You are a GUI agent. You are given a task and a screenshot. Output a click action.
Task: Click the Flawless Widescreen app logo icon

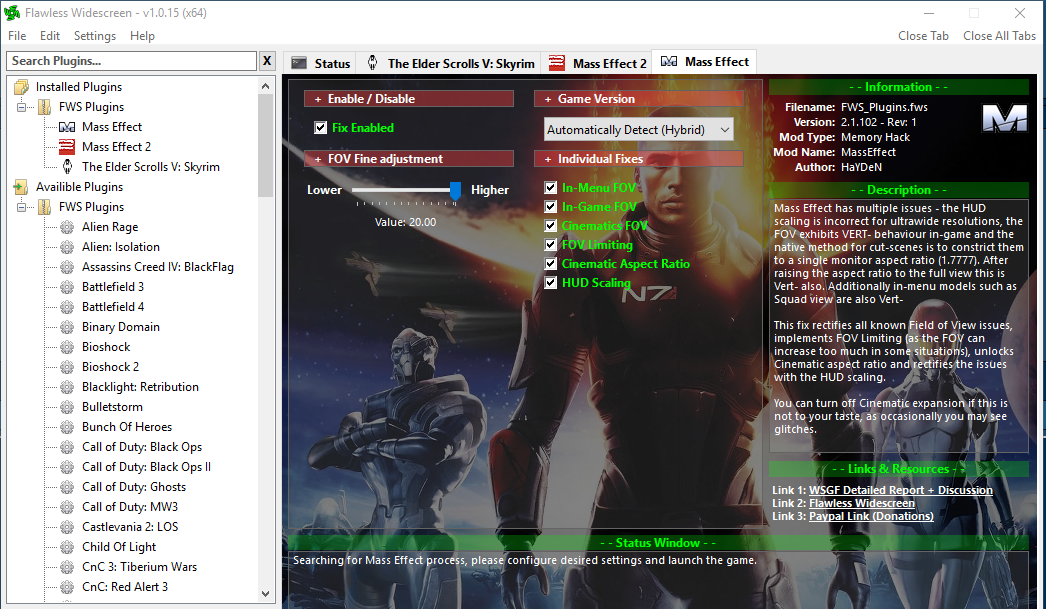click(12, 13)
